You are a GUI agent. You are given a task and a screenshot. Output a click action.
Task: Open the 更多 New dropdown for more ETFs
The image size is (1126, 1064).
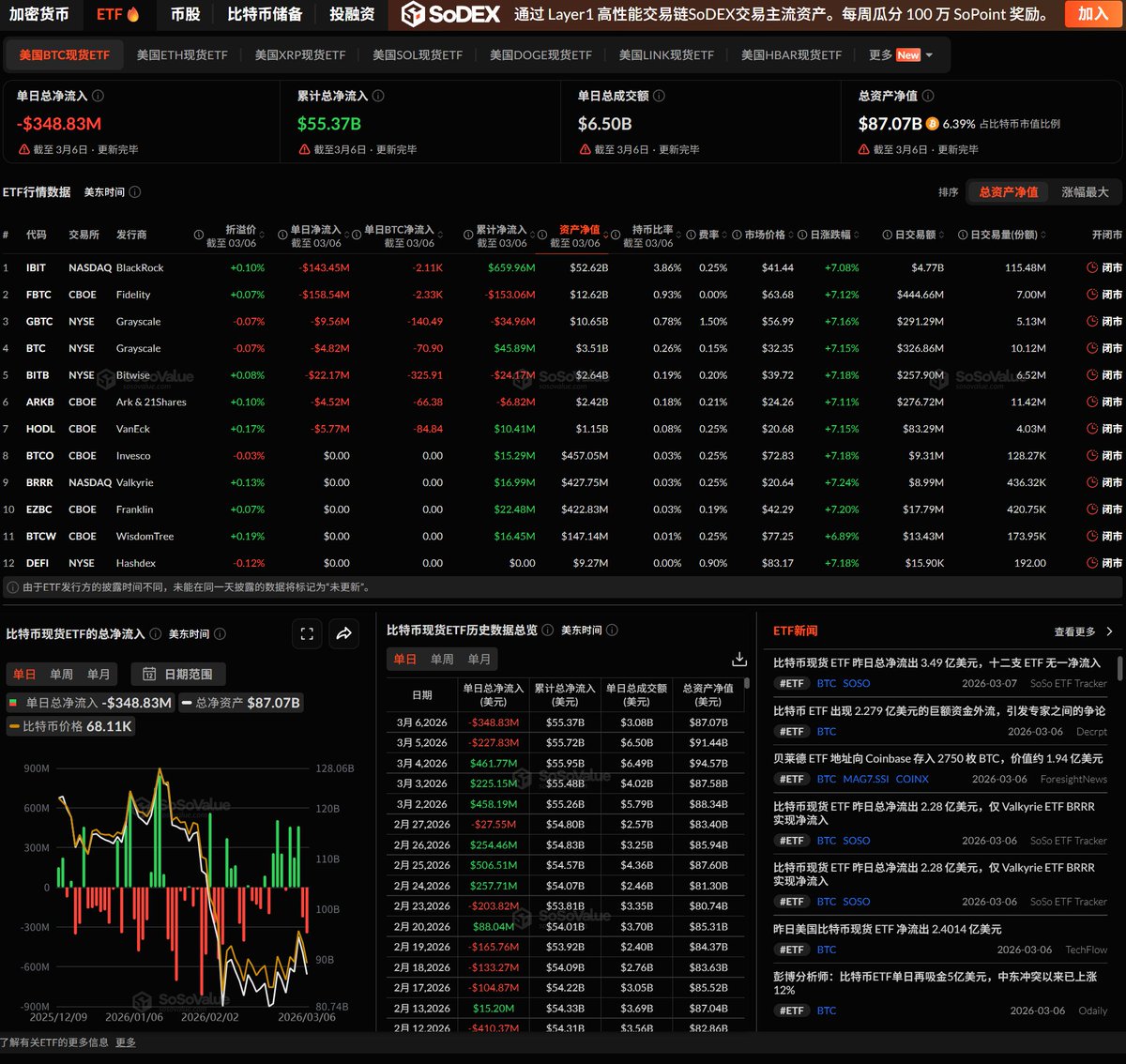[x=901, y=55]
